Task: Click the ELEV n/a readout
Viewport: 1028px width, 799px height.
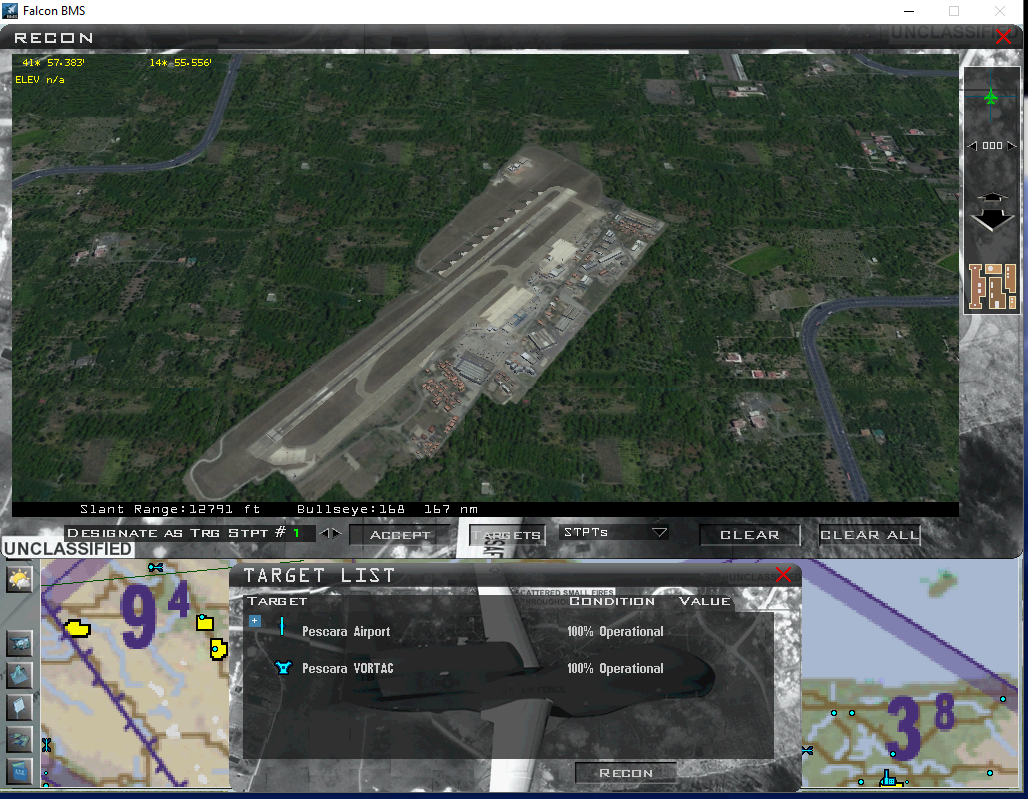Action: pyautogui.click(x=40, y=79)
